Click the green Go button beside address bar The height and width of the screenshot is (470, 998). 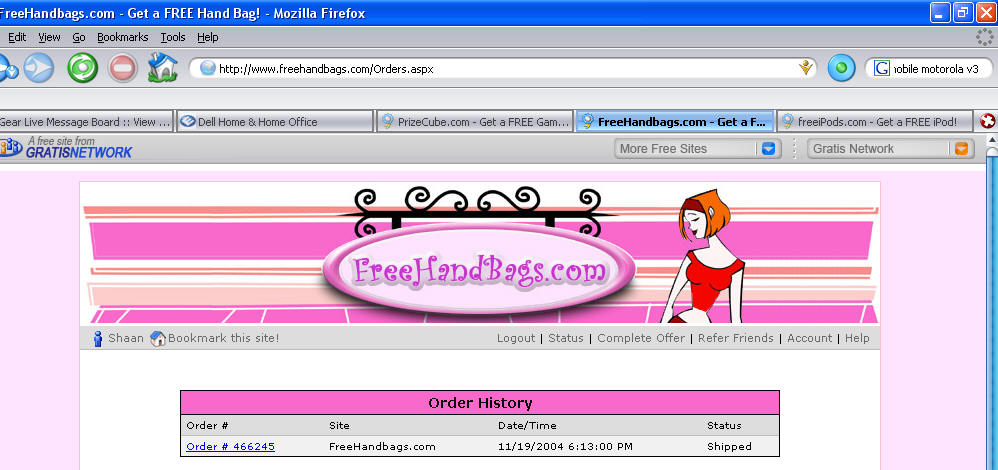coord(841,68)
